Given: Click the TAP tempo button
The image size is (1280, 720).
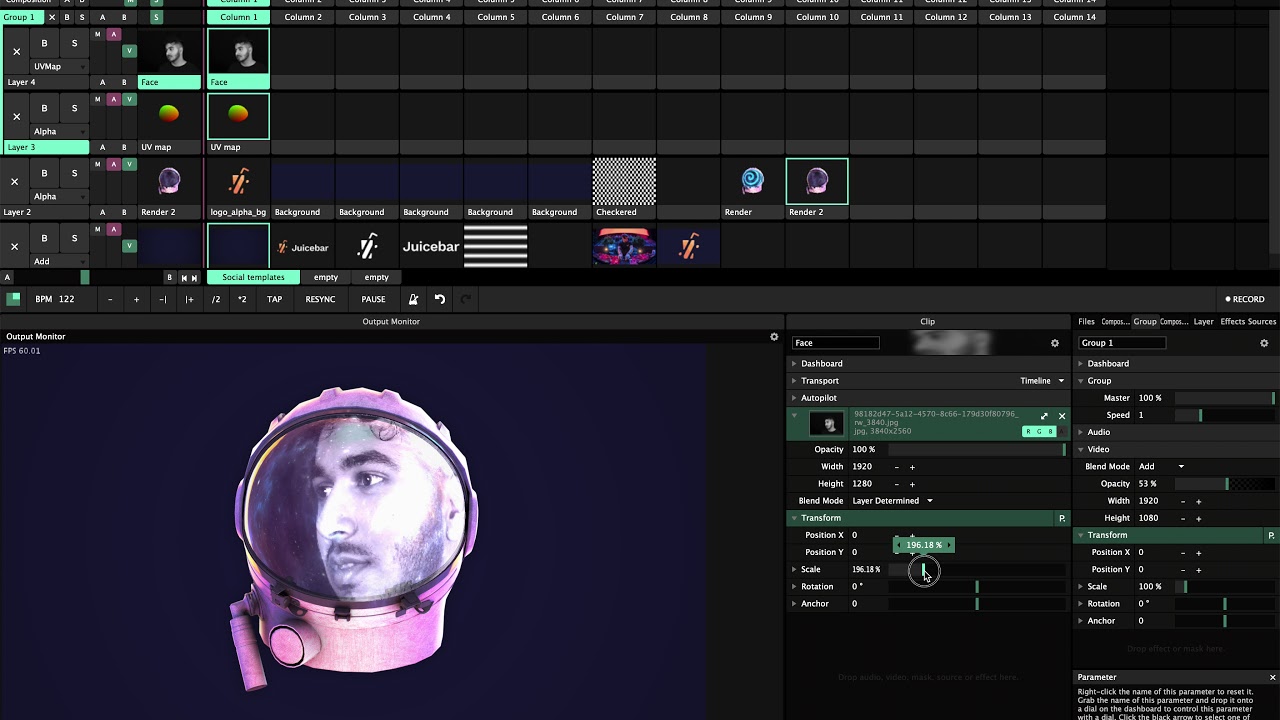Looking at the screenshot, I should pyautogui.click(x=274, y=299).
